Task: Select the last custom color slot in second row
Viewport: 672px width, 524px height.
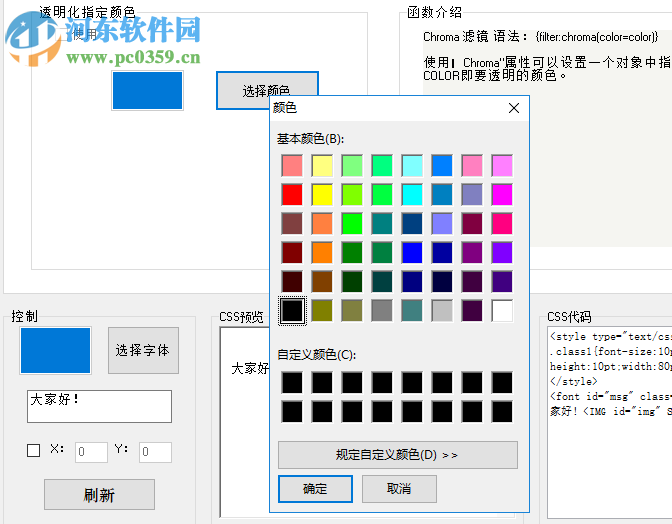Action: [x=502, y=412]
